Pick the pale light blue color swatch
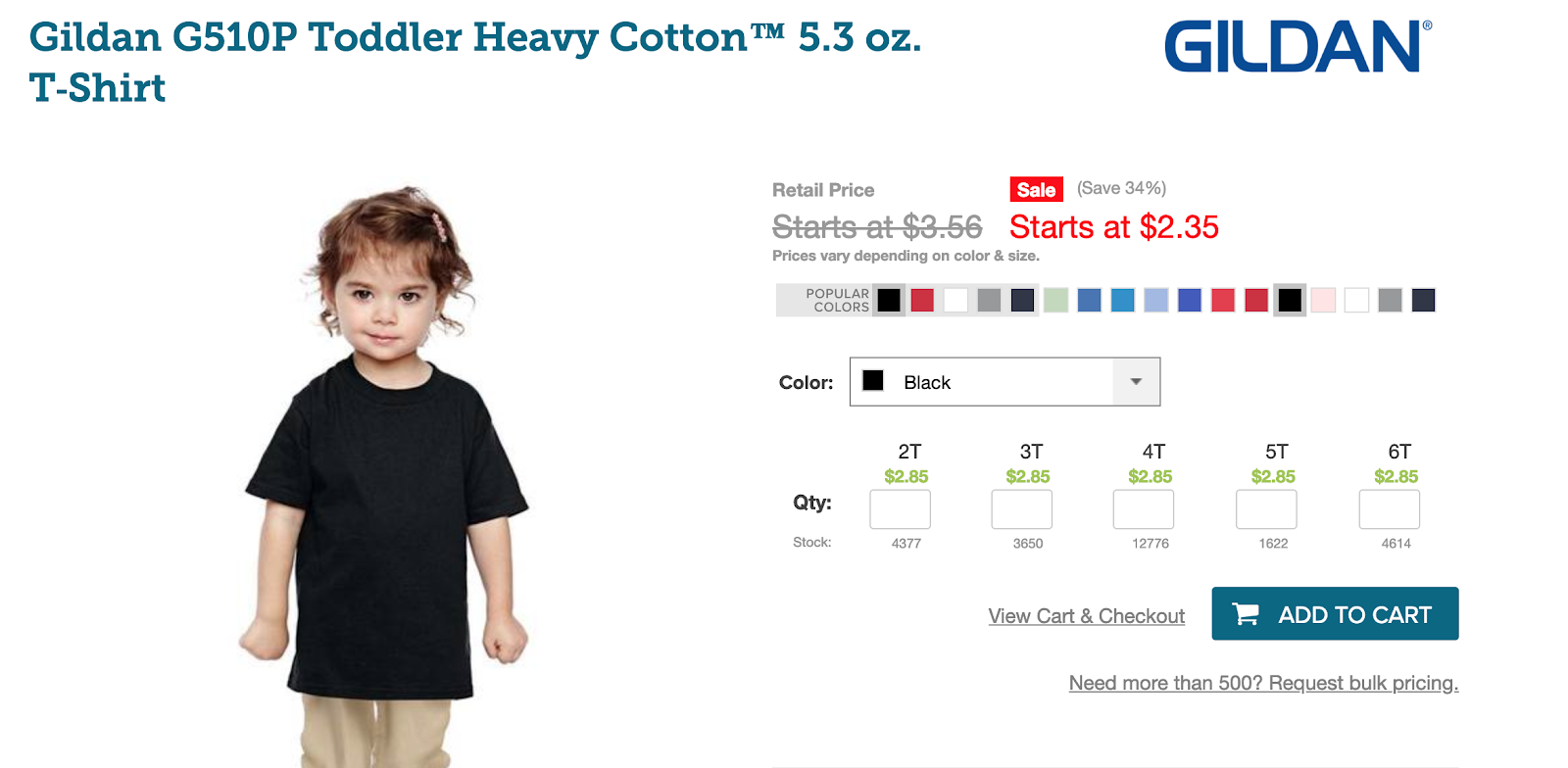1568x768 pixels. pyautogui.click(x=1156, y=300)
